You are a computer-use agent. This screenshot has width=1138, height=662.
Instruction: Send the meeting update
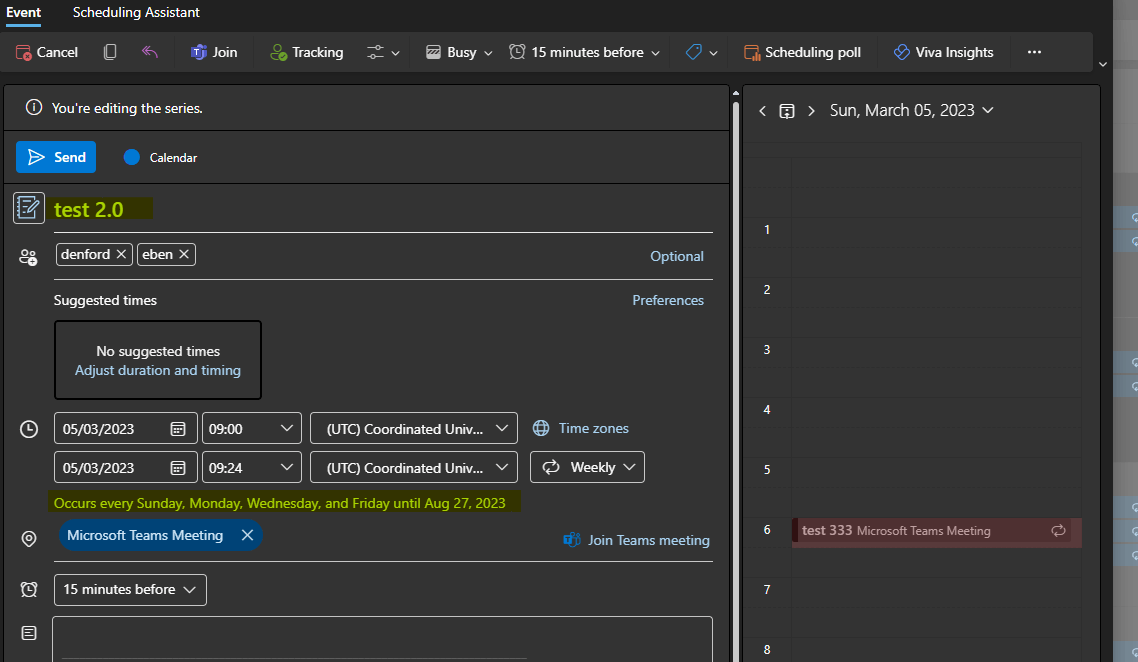pyautogui.click(x=56, y=157)
